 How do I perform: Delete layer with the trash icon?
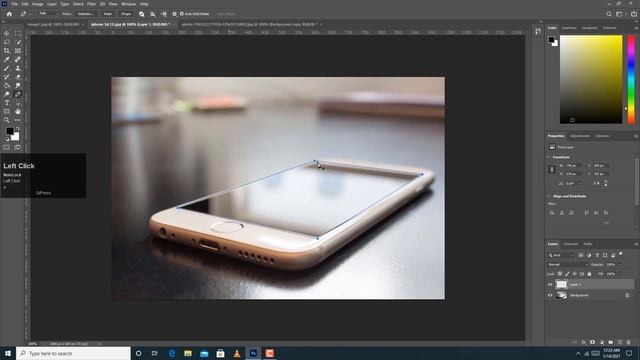(629, 342)
